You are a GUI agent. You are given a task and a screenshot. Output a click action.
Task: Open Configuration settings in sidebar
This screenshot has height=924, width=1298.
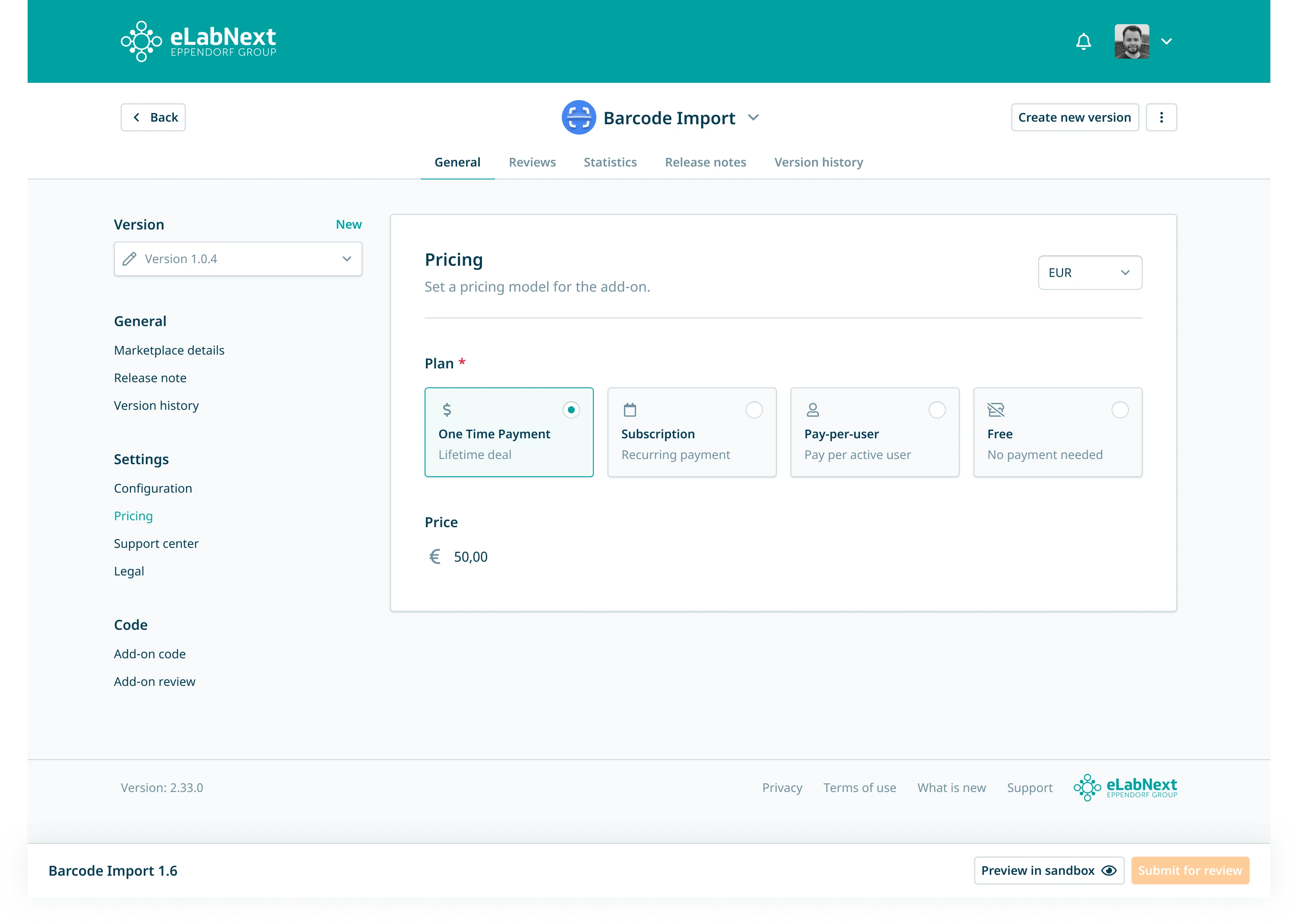click(x=153, y=488)
